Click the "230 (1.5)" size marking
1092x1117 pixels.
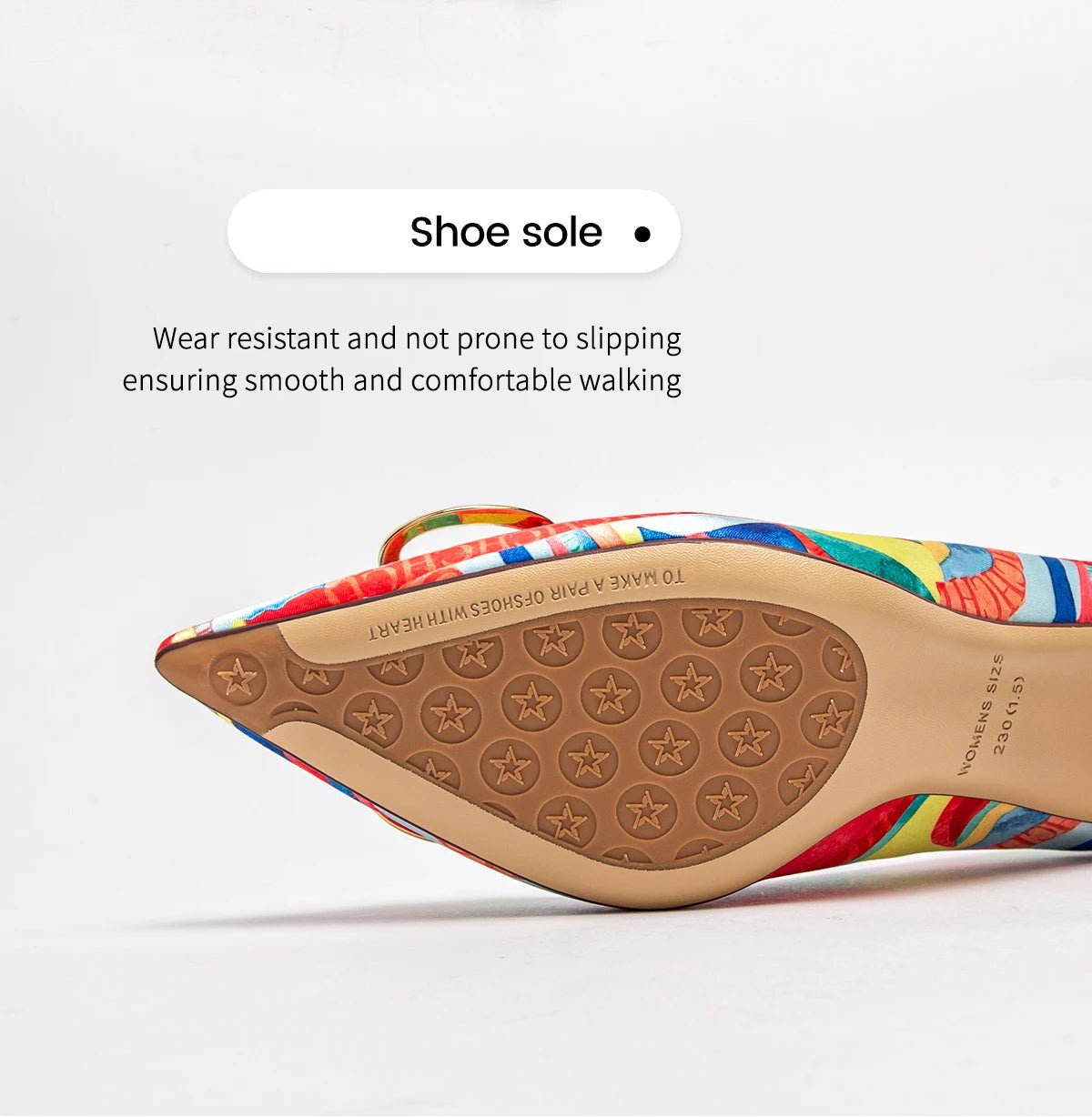point(1008,714)
